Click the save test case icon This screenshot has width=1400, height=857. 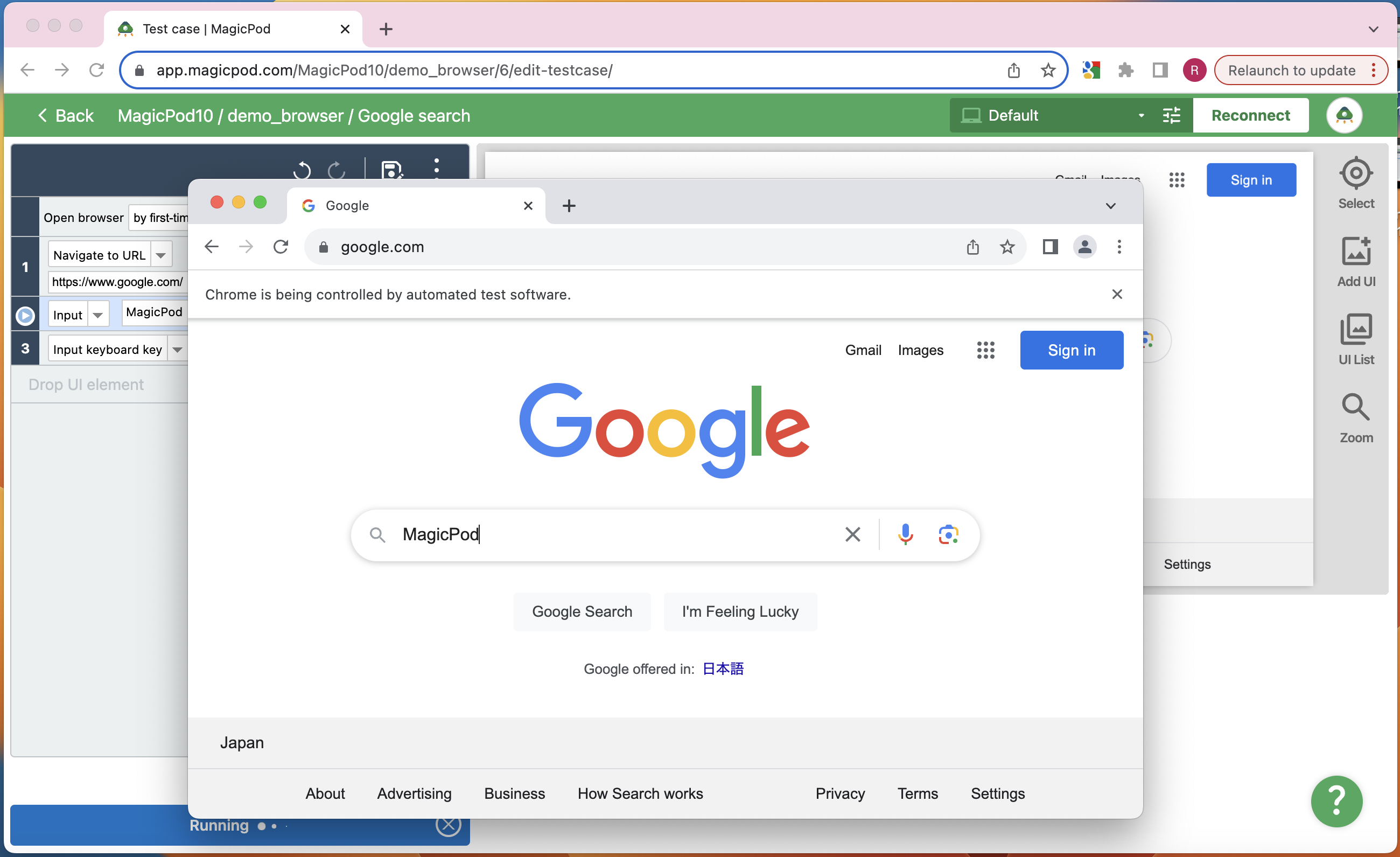(x=392, y=169)
